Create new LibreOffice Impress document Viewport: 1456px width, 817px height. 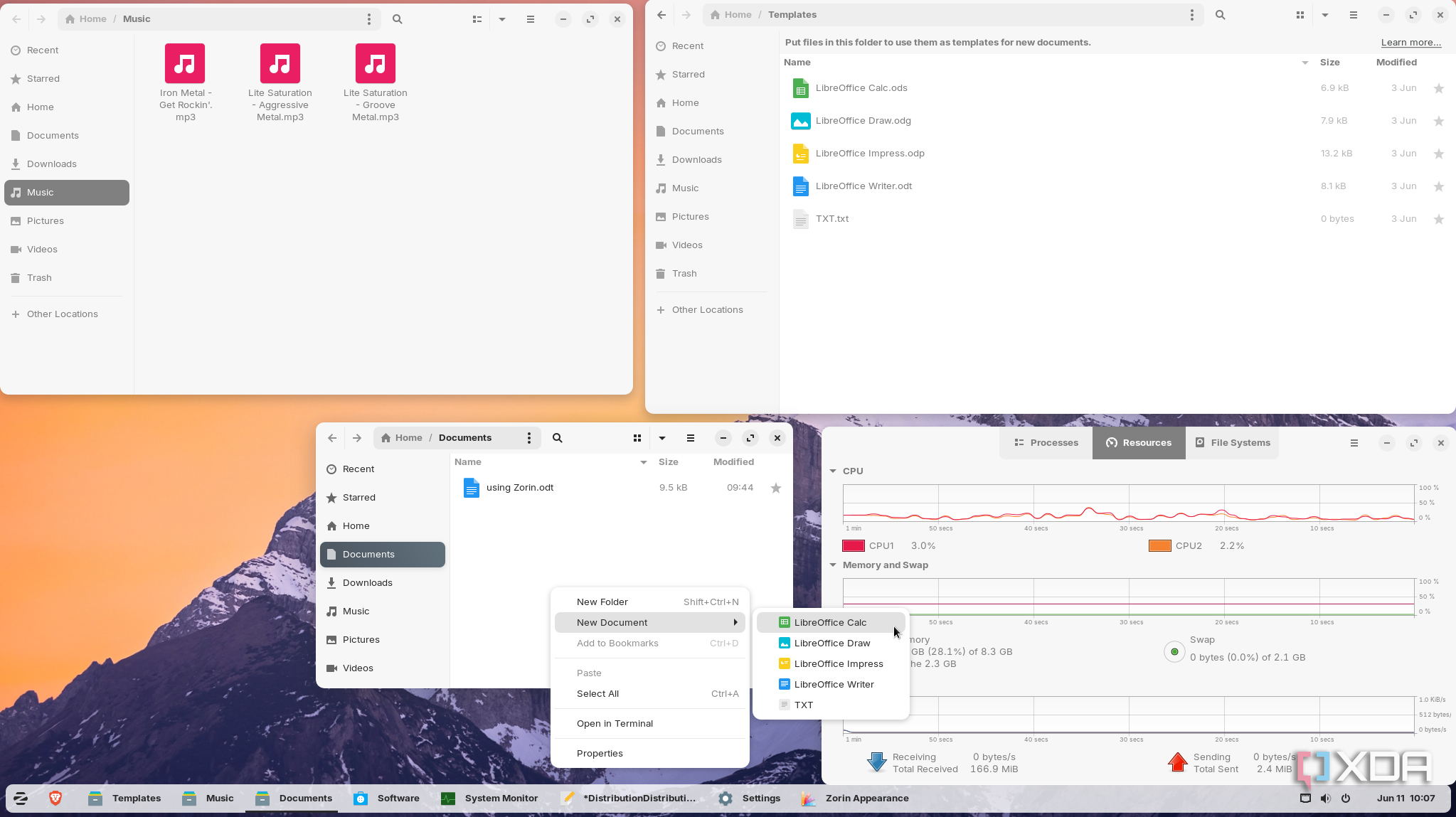pyautogui.click(x=831, y=664)
